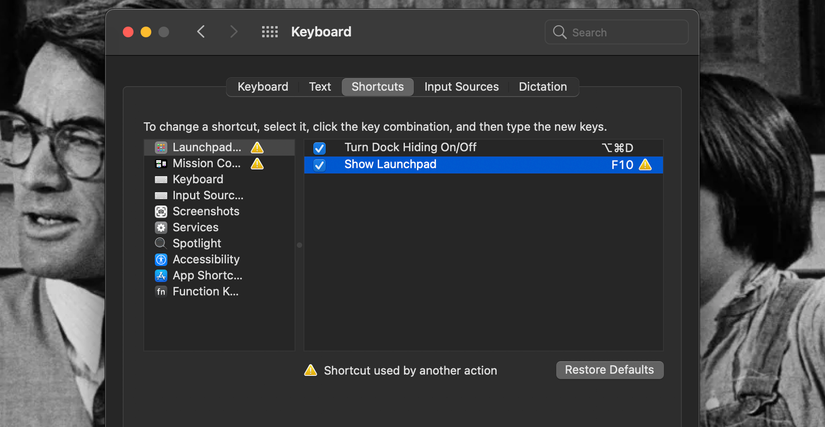Click the Services gear icon
The image size is (825, 427).
point(161,228)
